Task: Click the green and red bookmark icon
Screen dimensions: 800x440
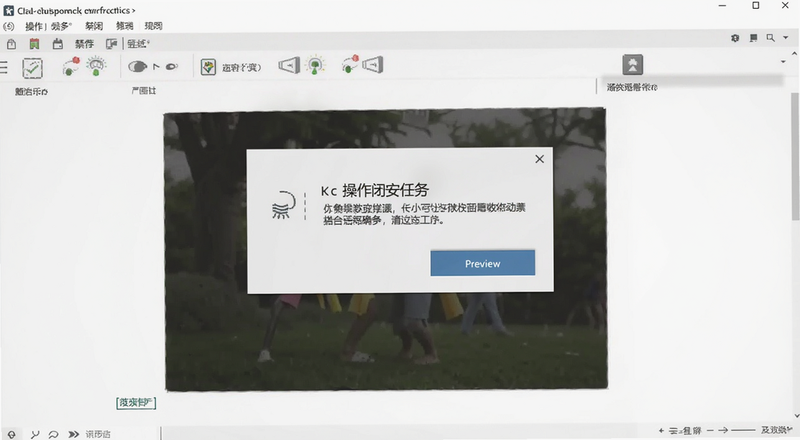Action: click(x=34, y=44)
